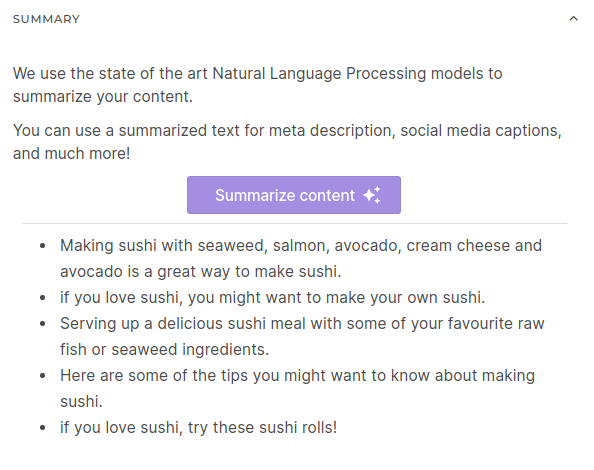594x470 pixels.
Task: Click the Summarize content button
Action: click(294, 195)
